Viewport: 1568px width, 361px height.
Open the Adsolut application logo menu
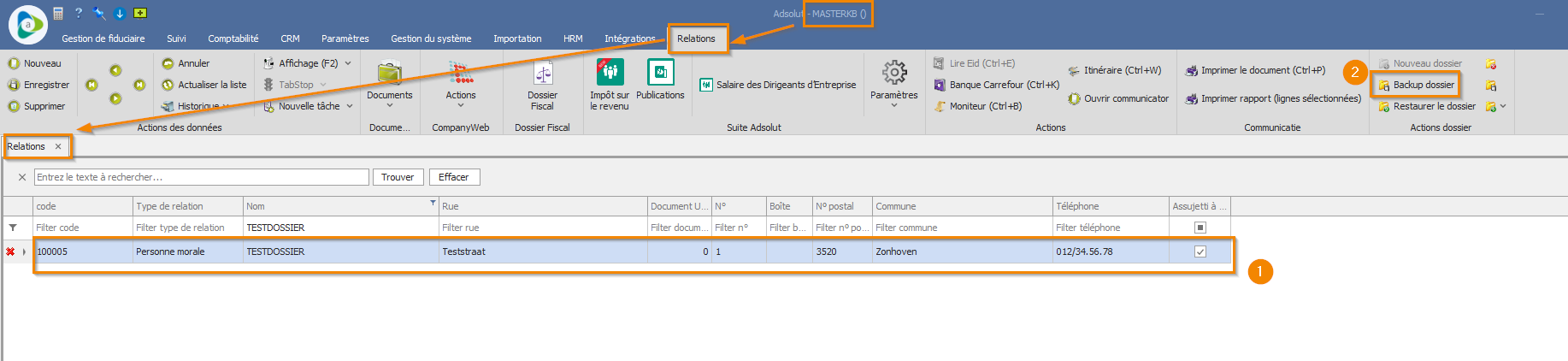[27, 25]
